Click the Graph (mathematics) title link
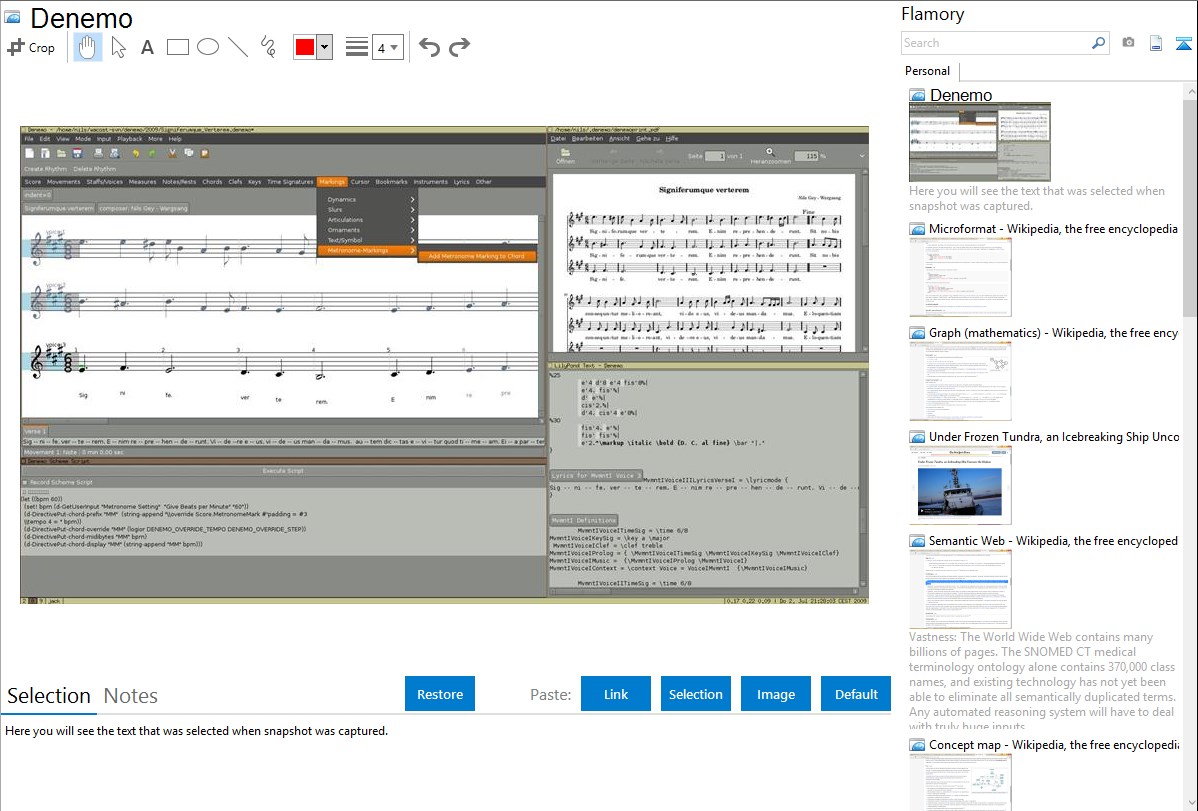The image size is (1198, 811). click(x=1053, y=333)
